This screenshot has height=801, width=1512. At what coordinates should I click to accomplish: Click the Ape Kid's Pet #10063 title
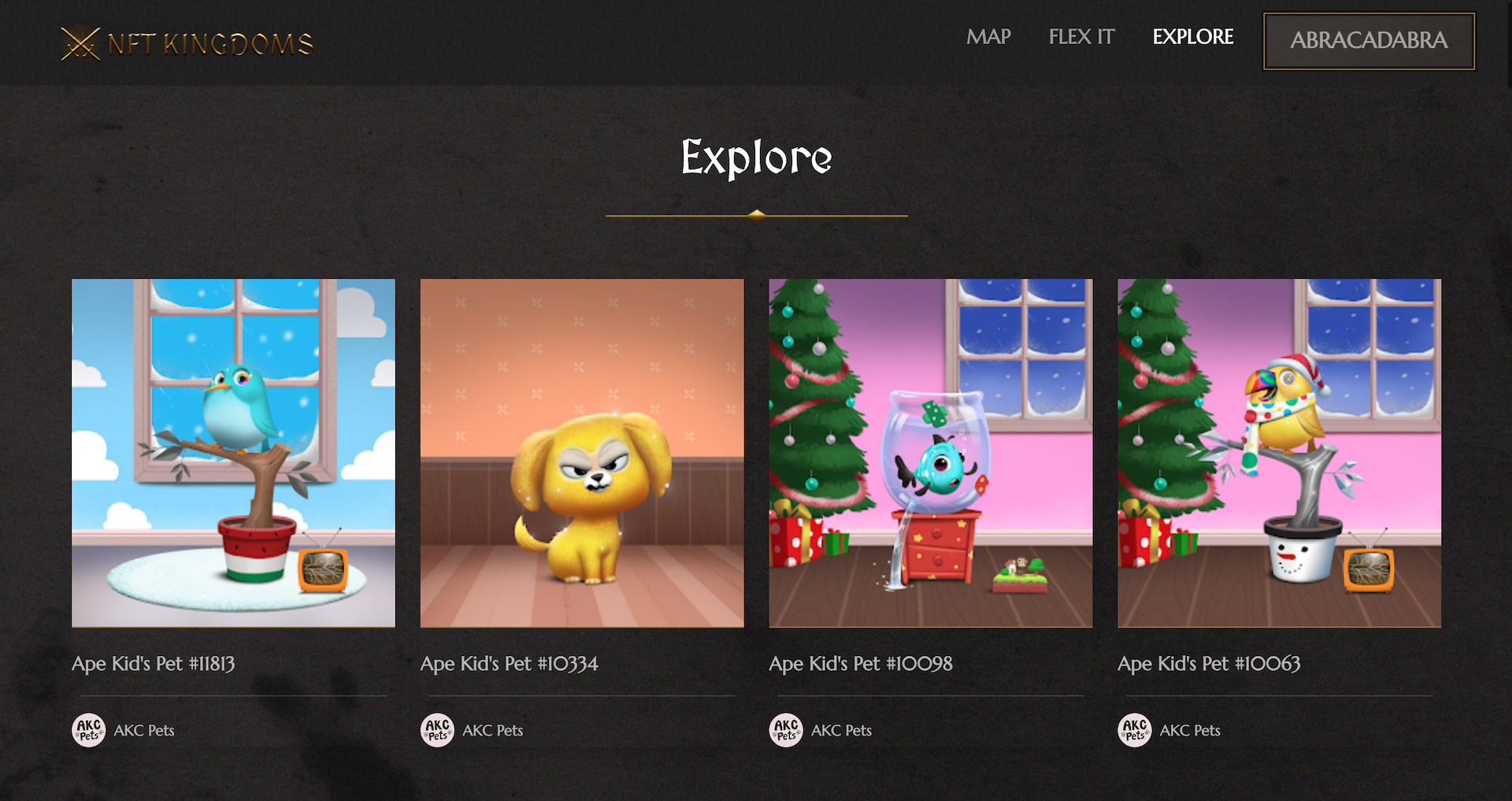coord(1209,664)
